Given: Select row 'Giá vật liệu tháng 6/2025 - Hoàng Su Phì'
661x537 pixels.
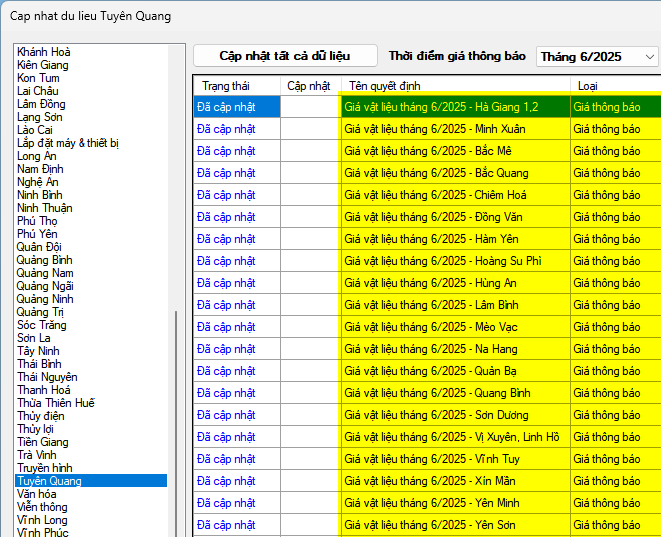Looking at the screenshot, I should (455, 261).
